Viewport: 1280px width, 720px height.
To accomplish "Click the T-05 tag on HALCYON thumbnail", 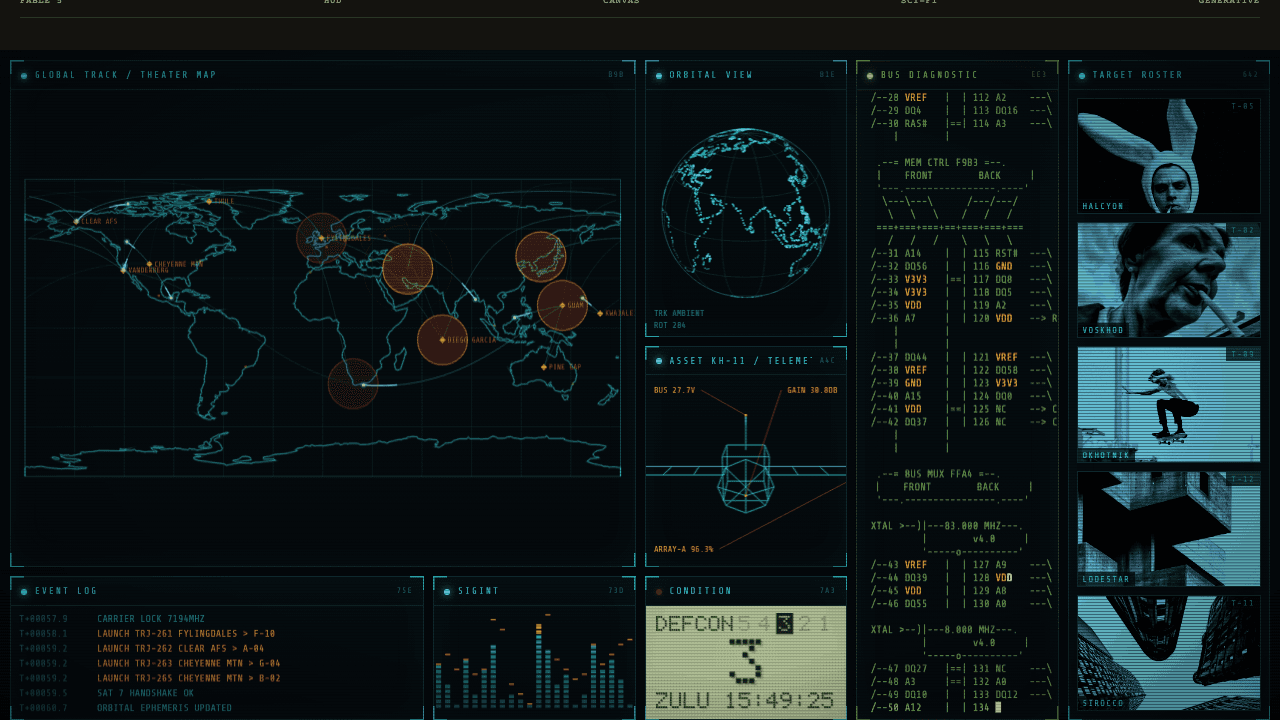I will pos(1243,106).
